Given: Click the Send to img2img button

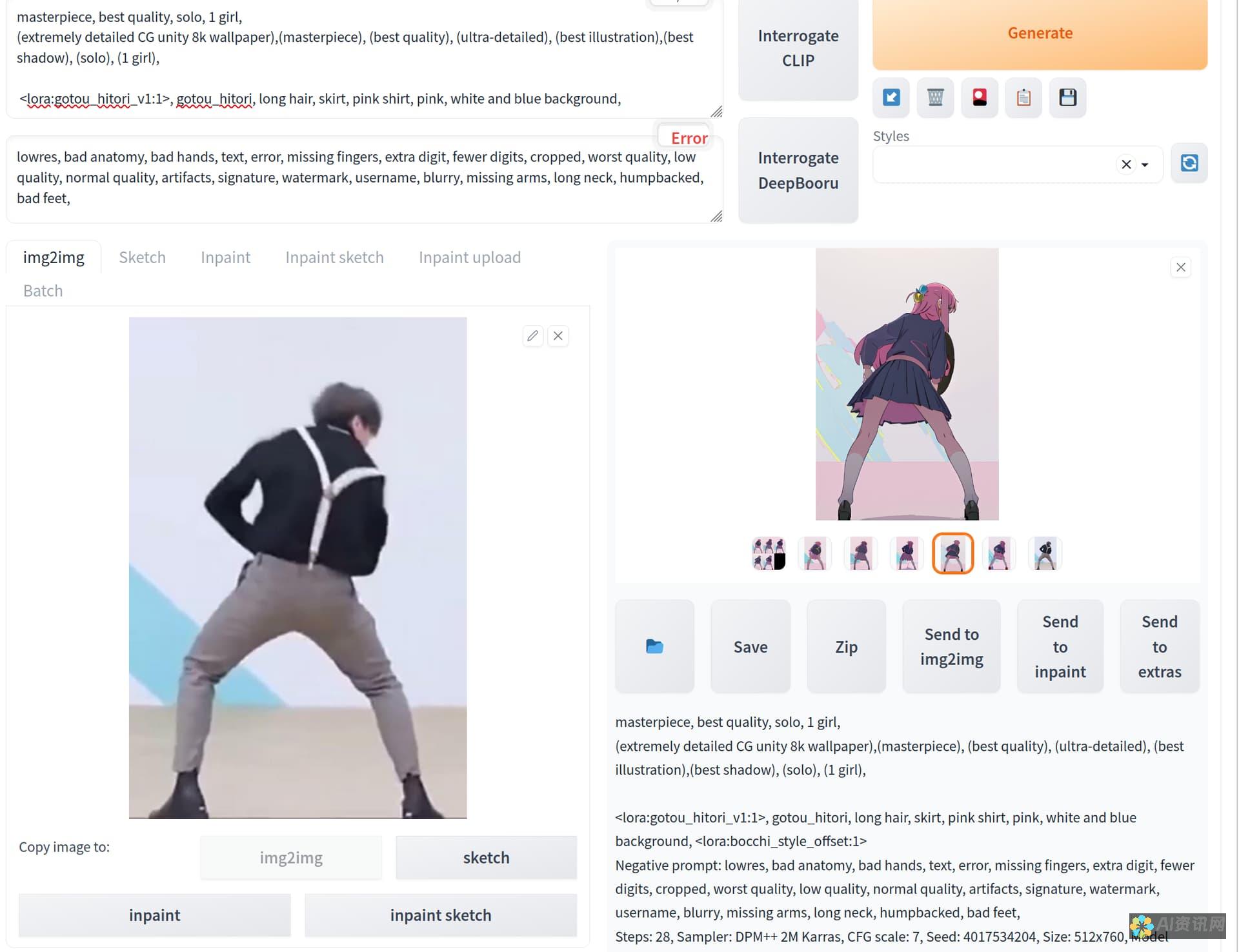Looking at the screenshot, I should 951,645.
